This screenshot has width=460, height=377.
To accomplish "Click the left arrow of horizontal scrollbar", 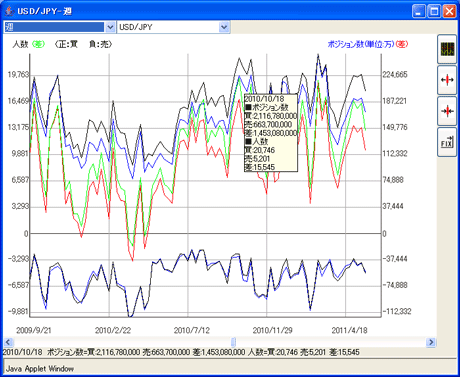I will [x=8, y=342].
